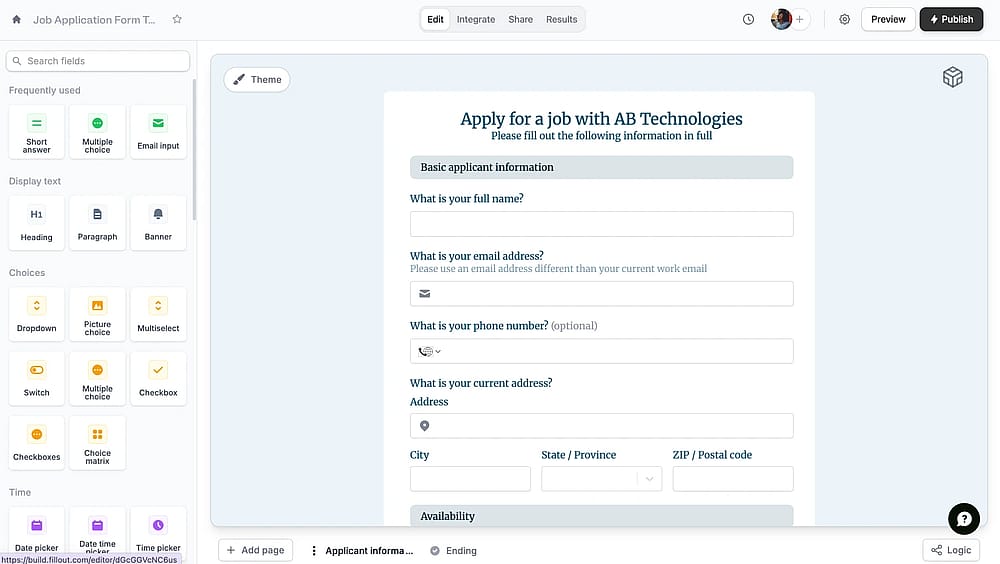Viewport: 1000px width, 564px height.
Task: Click the full name input field
Action: coord(601,224)
